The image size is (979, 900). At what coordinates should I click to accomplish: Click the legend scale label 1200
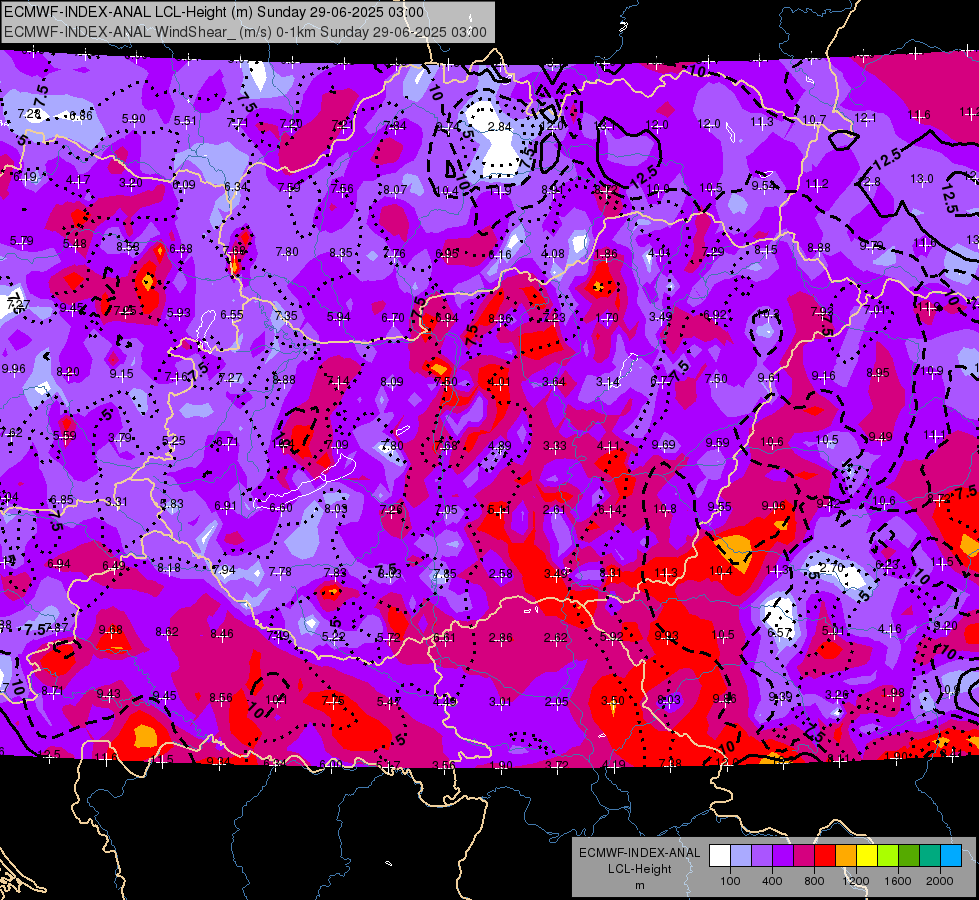click(856, 881)
